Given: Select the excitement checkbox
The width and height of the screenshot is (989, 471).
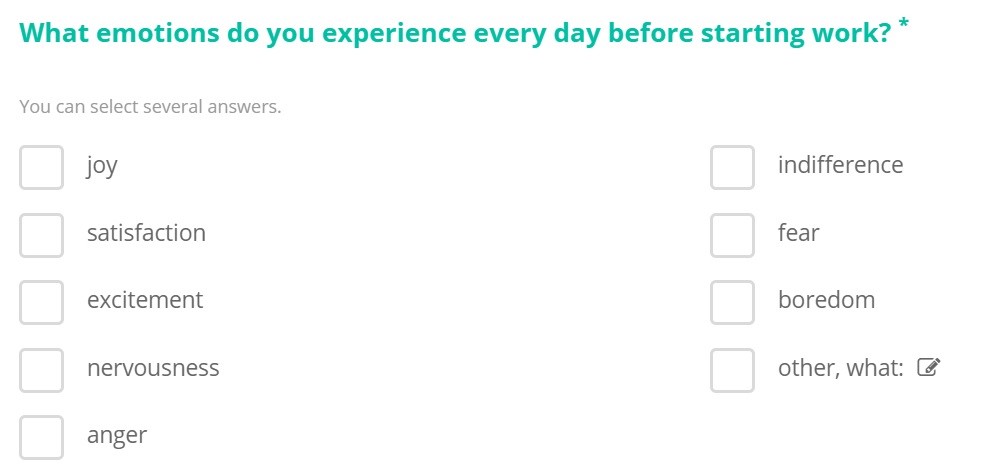Looking at the screenshot, I should click(x=42, y=303).
